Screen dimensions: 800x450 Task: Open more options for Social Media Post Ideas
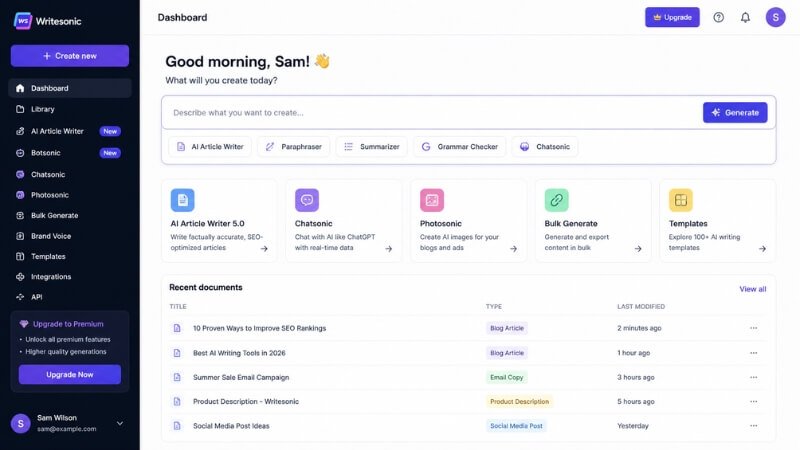754,426
